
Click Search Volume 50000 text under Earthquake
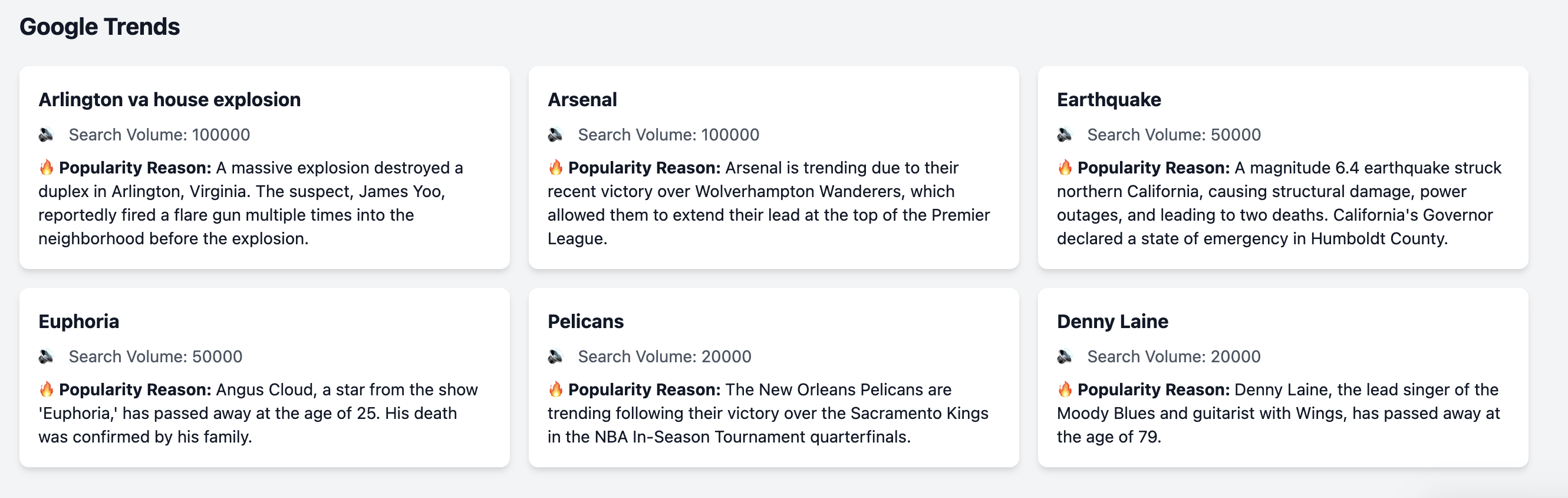click(1174, 135)
